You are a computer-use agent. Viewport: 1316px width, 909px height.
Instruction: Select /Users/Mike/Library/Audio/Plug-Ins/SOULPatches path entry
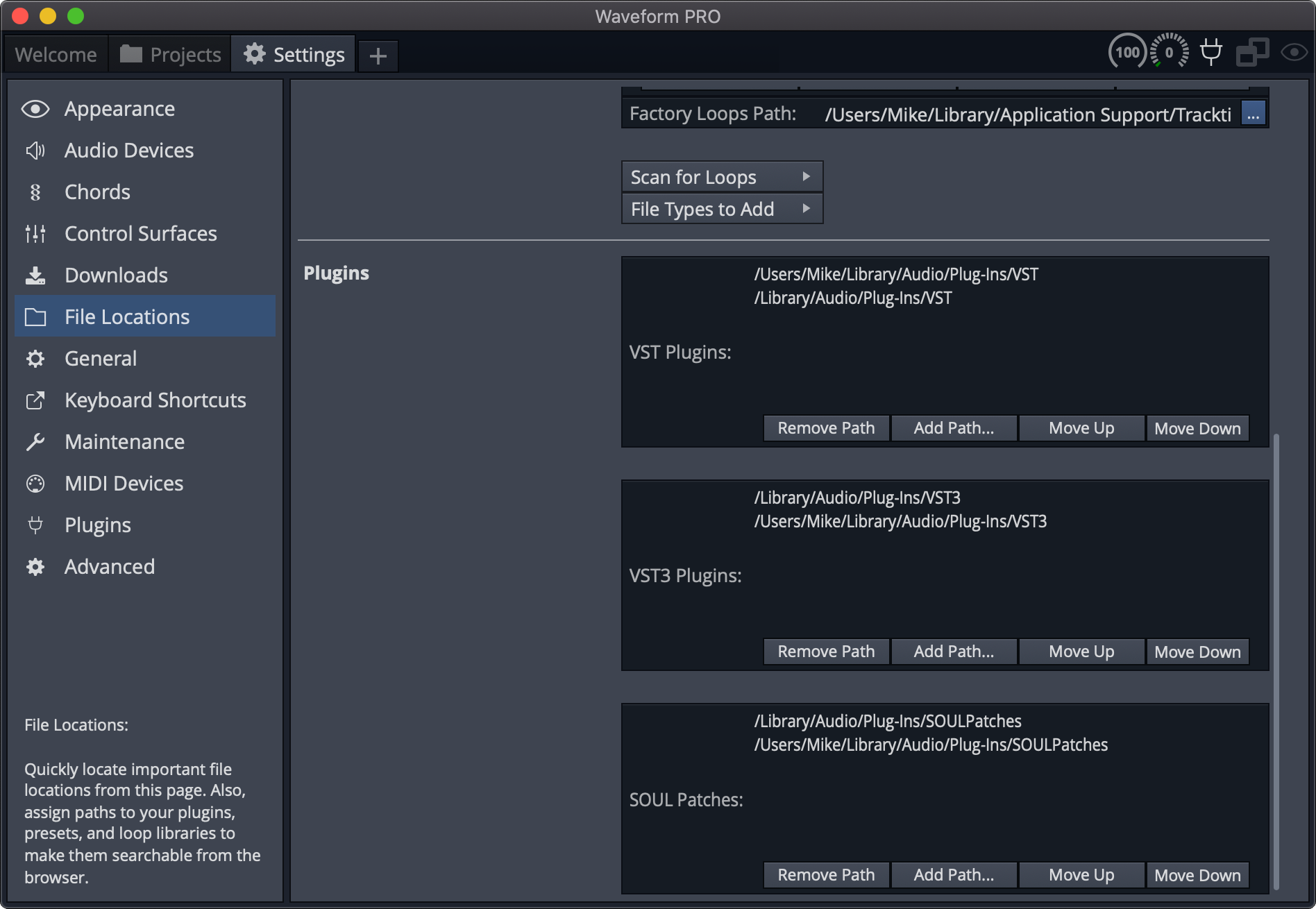[931, 745]
